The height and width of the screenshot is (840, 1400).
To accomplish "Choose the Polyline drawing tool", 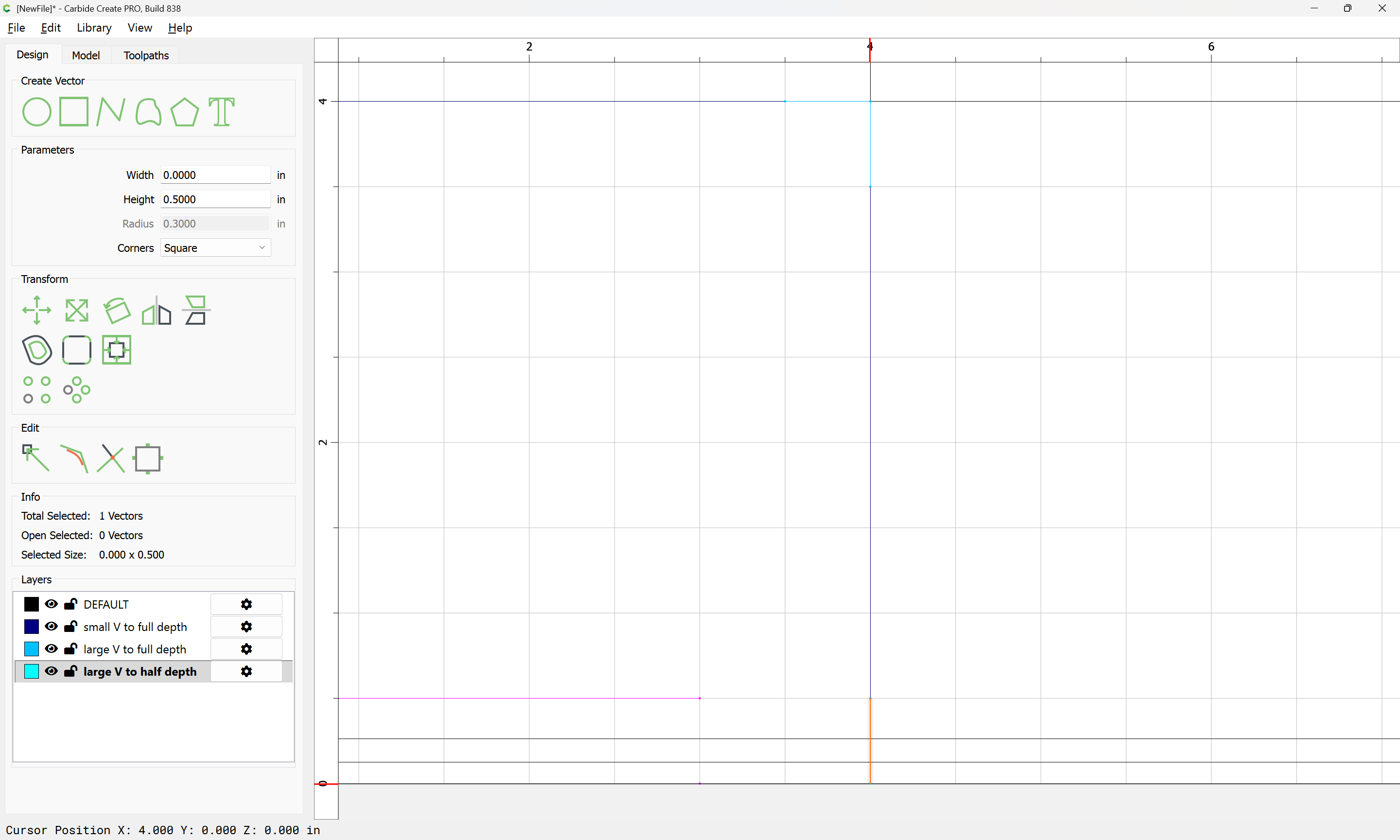I will 110,111.
